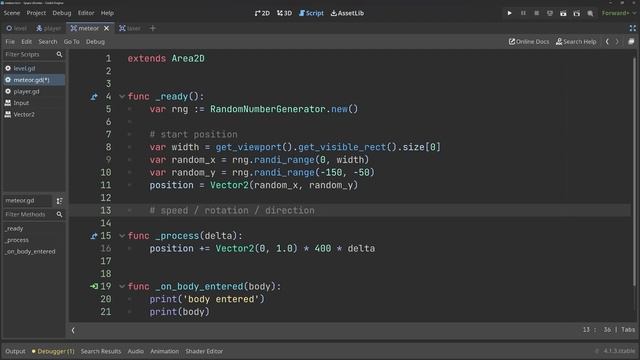The height and width of the screenshot is (360, 640).
Task: Open Vector2 documentation entry
Action: click(33, 114)
